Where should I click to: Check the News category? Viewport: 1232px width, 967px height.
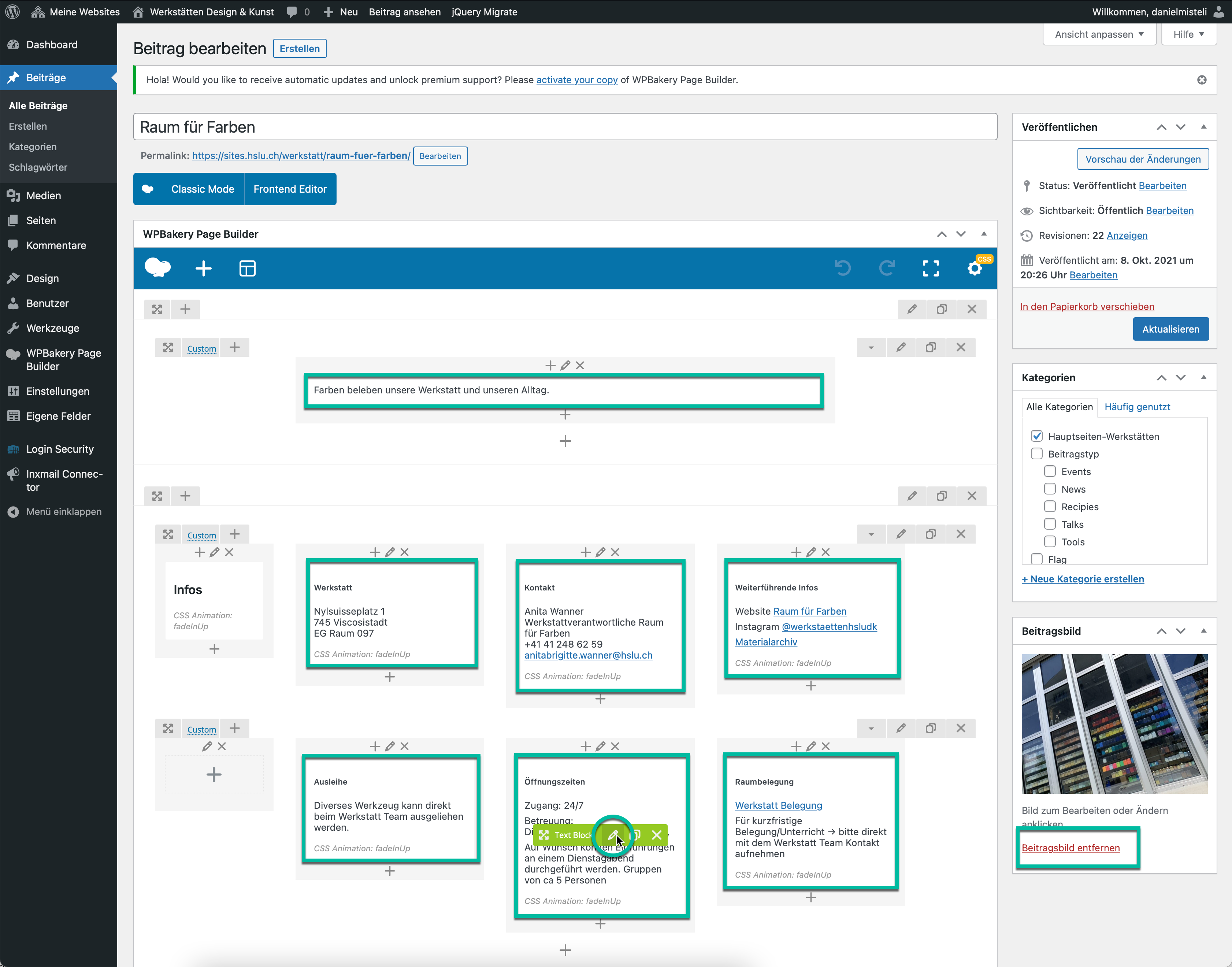tap(1050, 489)
